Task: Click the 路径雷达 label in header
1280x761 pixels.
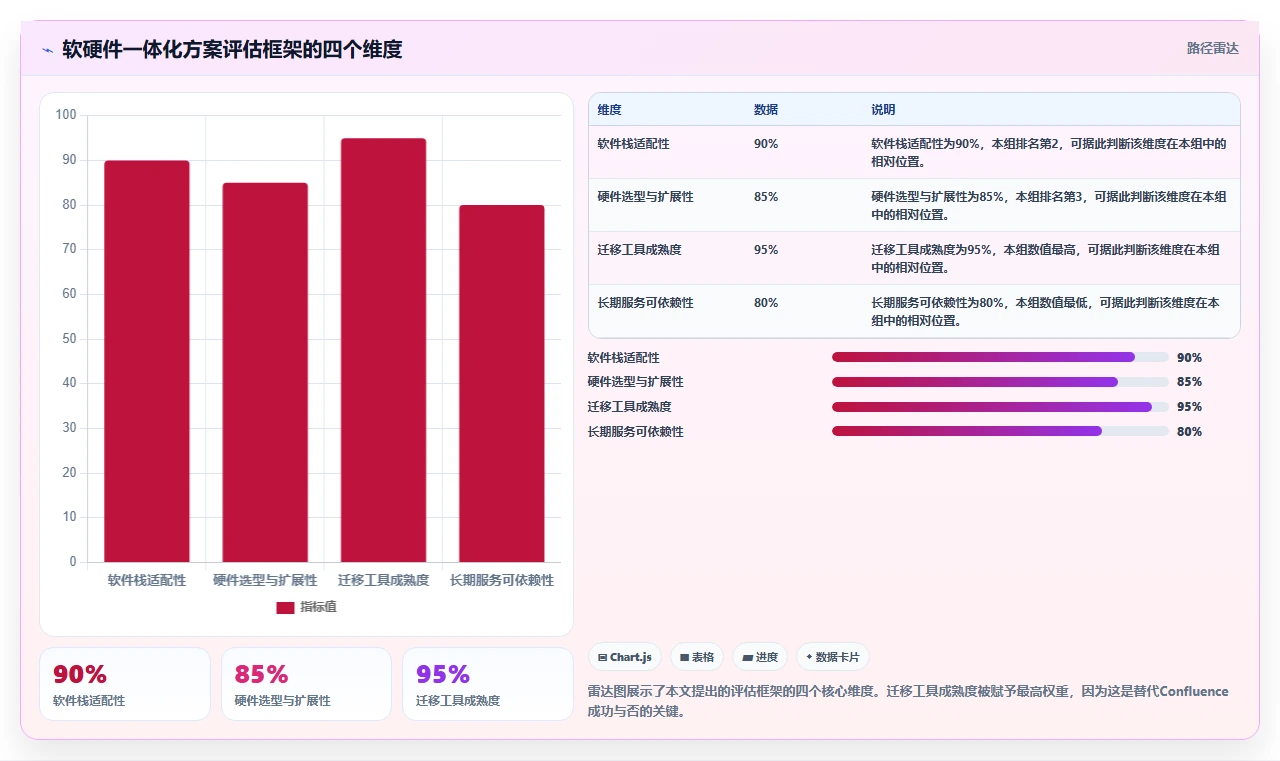Action: pos(1212,48)
